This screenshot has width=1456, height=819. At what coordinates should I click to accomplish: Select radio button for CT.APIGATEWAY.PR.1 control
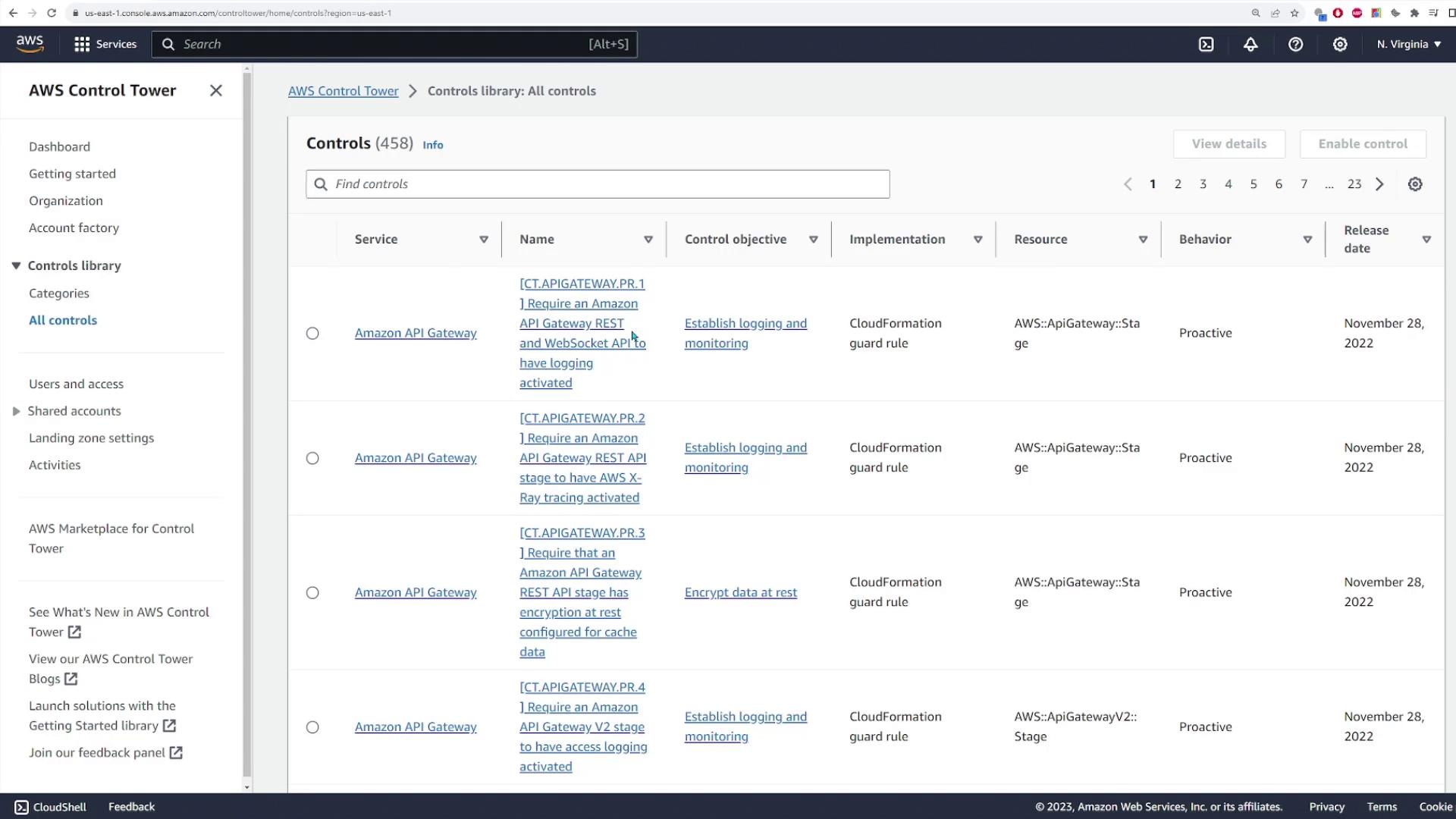pos(312,334)
